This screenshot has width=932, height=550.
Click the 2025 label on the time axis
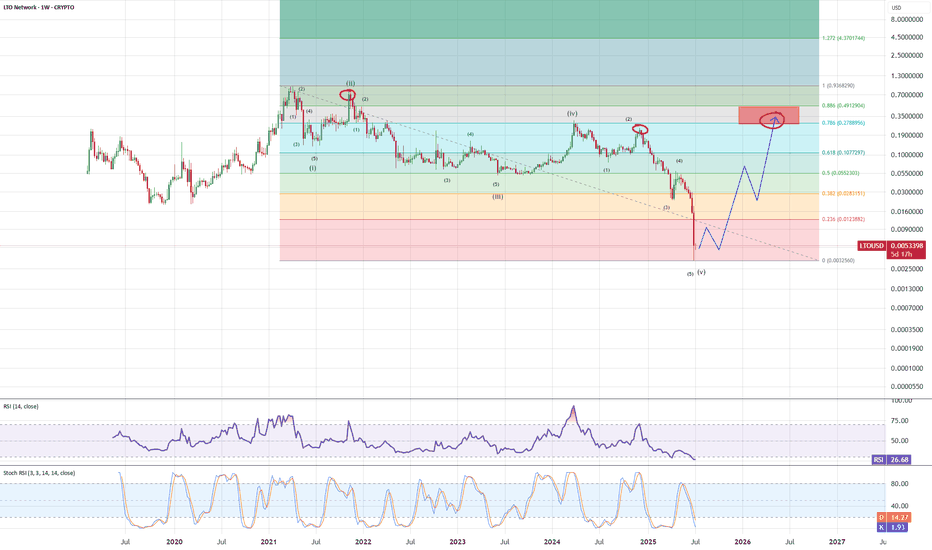point(648,542)
